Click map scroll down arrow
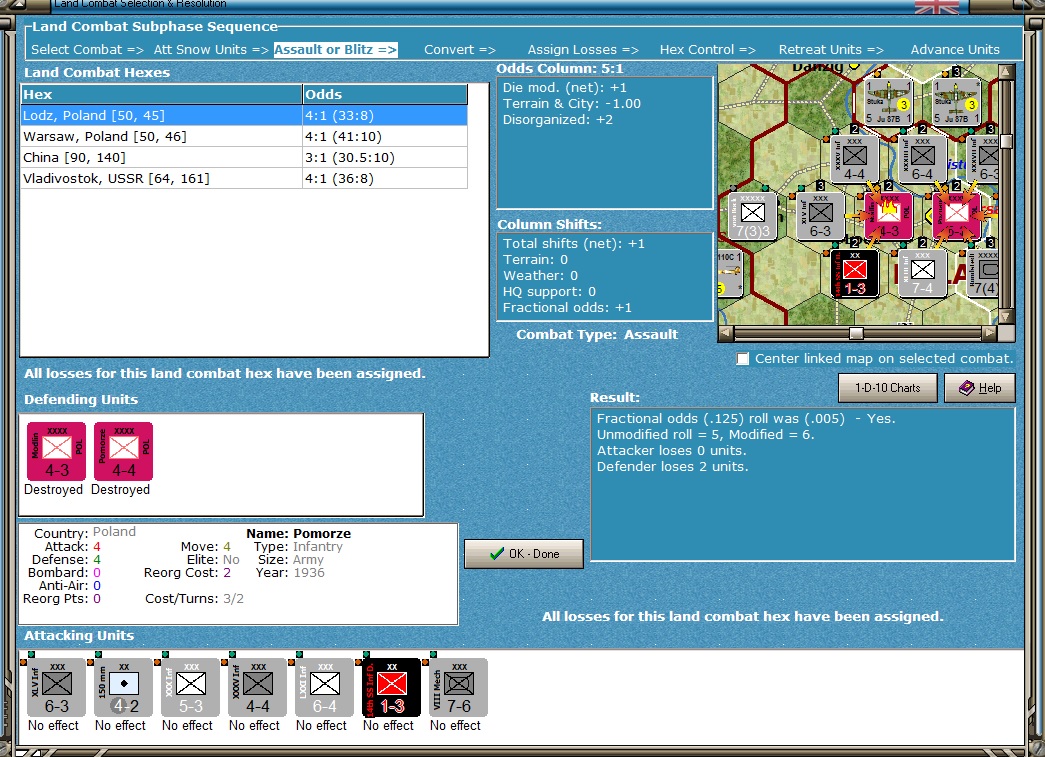The image size is (1045, 757). coord(1006,316)
